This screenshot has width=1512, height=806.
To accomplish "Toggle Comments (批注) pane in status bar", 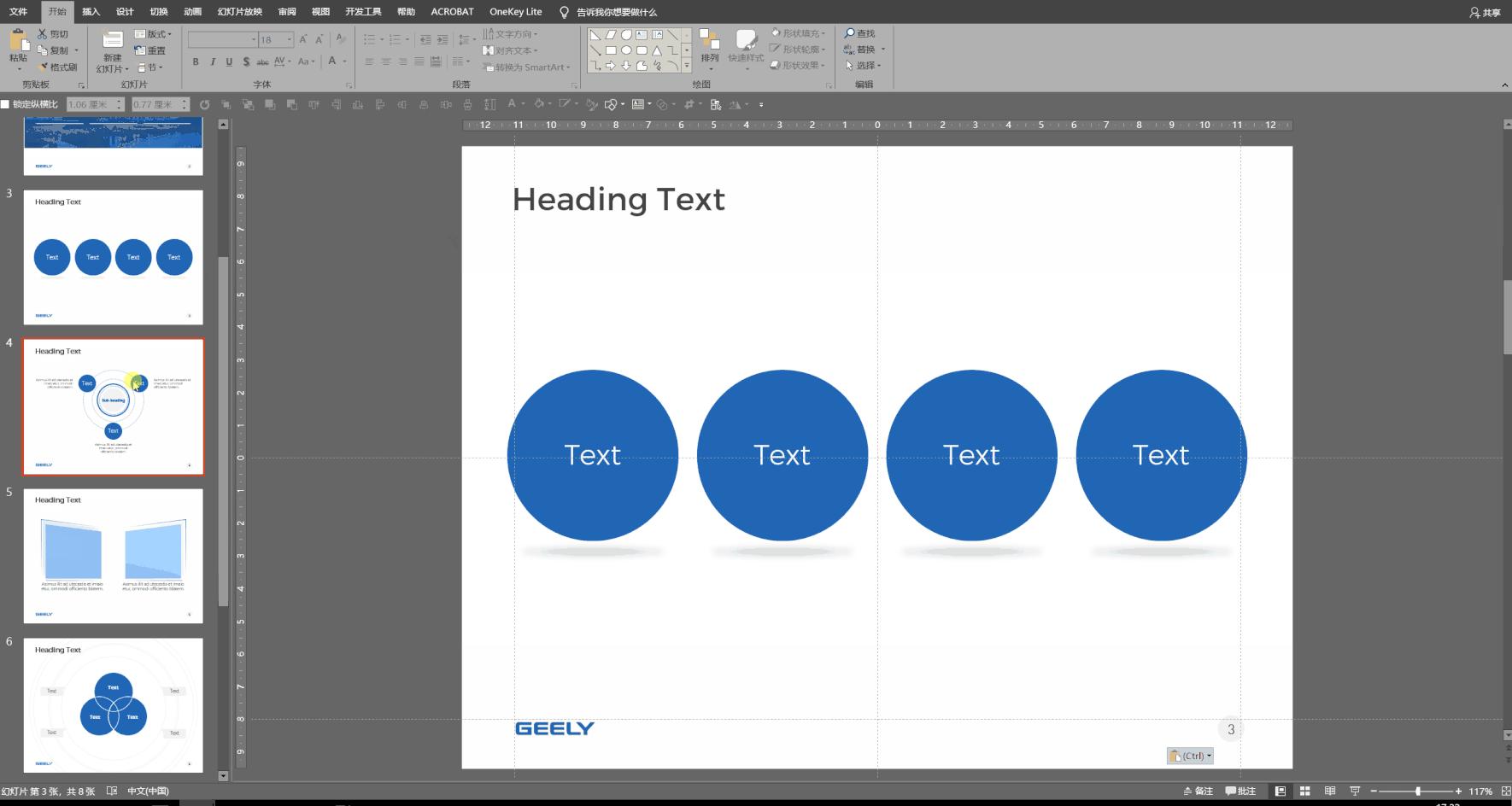I will pos(1240,791).
